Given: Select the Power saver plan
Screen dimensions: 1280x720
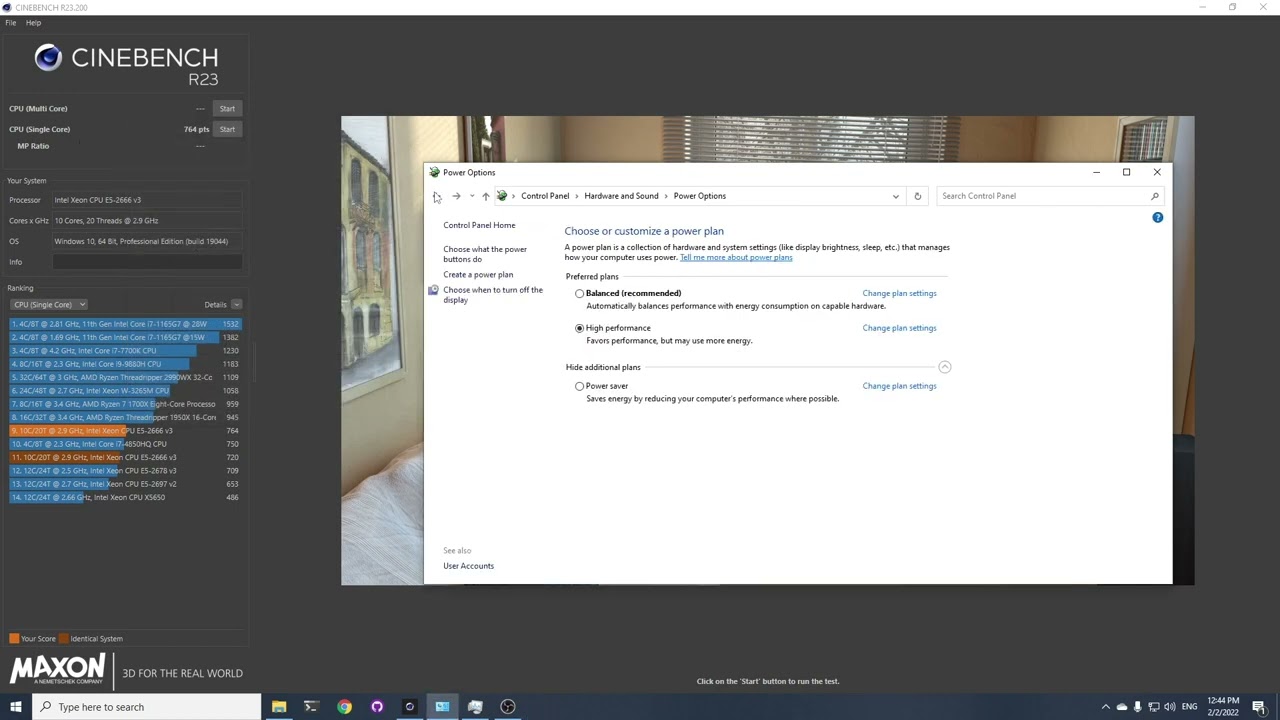Looking at the screenshot, I should click(x=579, y=386).
